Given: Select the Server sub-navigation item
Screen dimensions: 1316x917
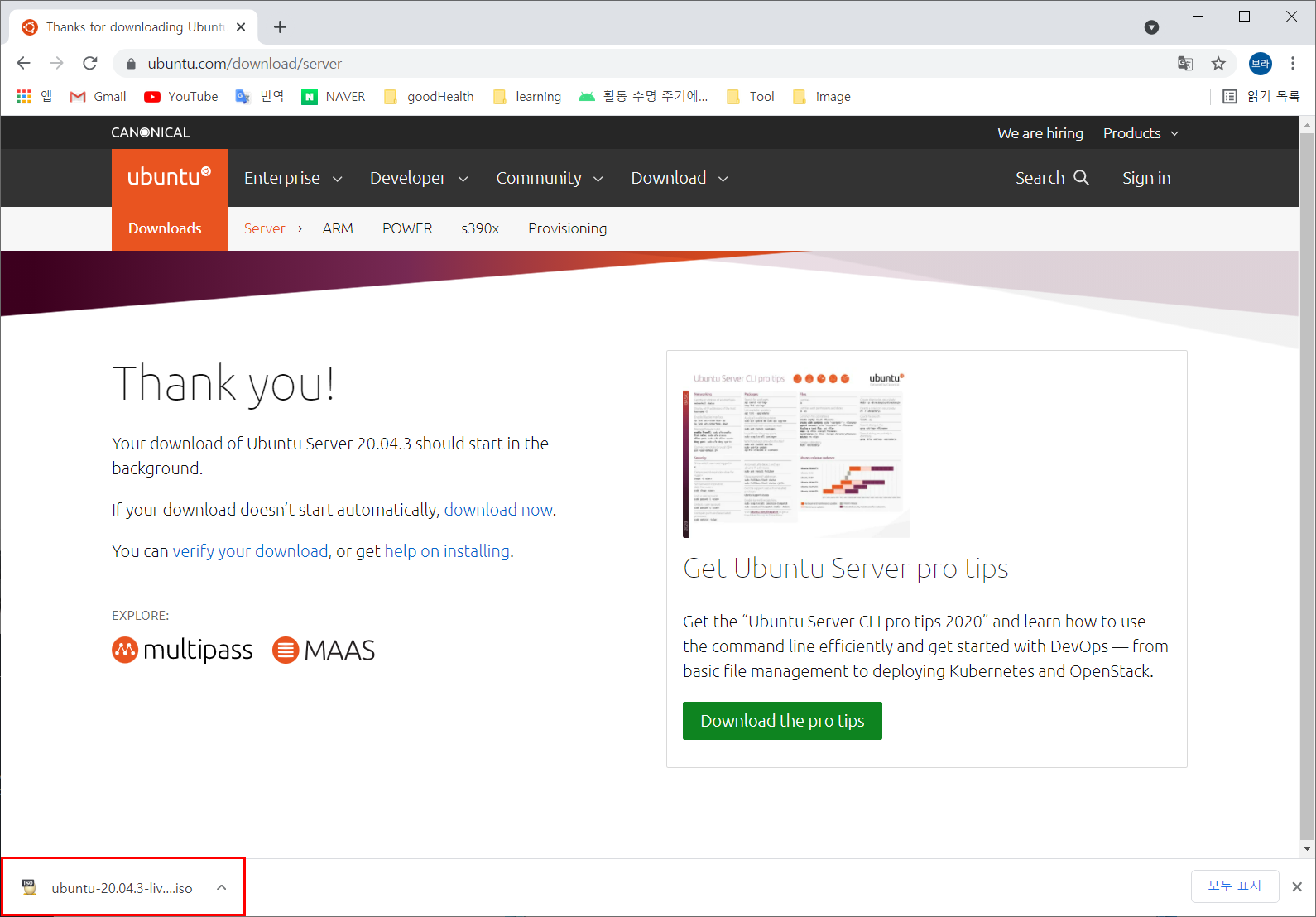Looking at the screenshot, I should click(x=264, y=228).
